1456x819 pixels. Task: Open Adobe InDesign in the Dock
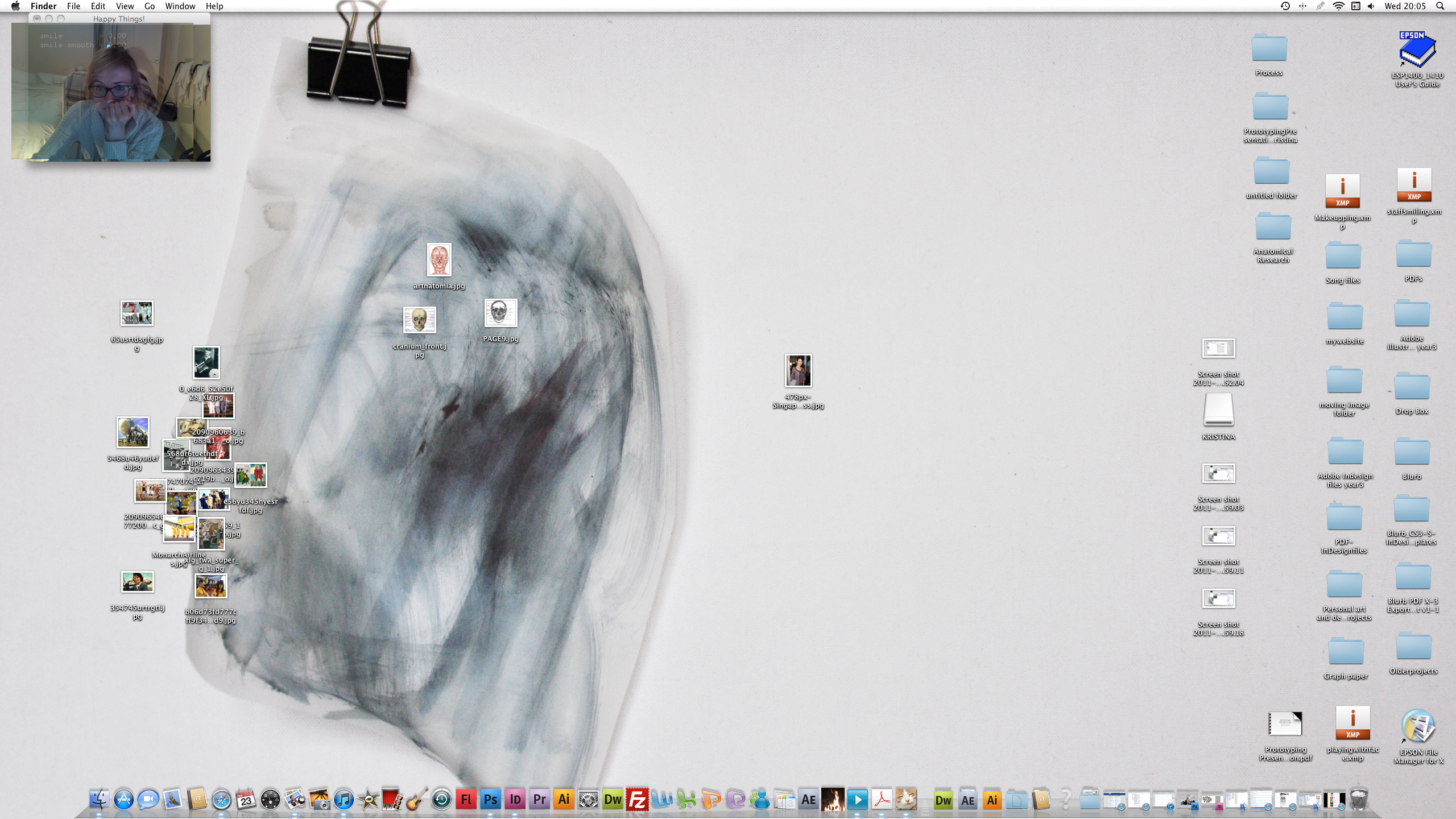tap(515, 800)
